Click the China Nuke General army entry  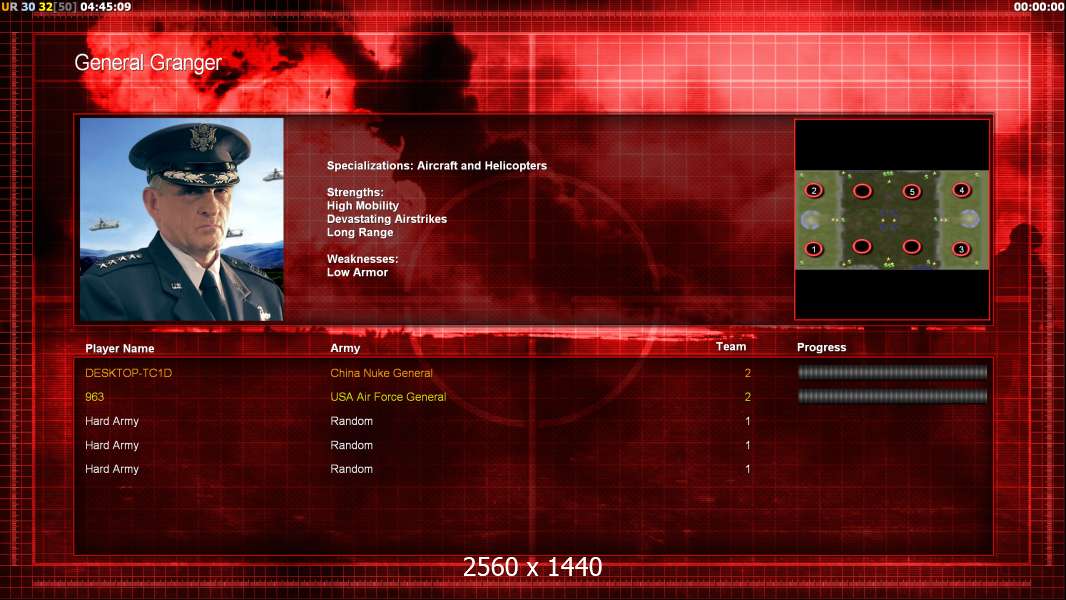click(x=381, y=373)
